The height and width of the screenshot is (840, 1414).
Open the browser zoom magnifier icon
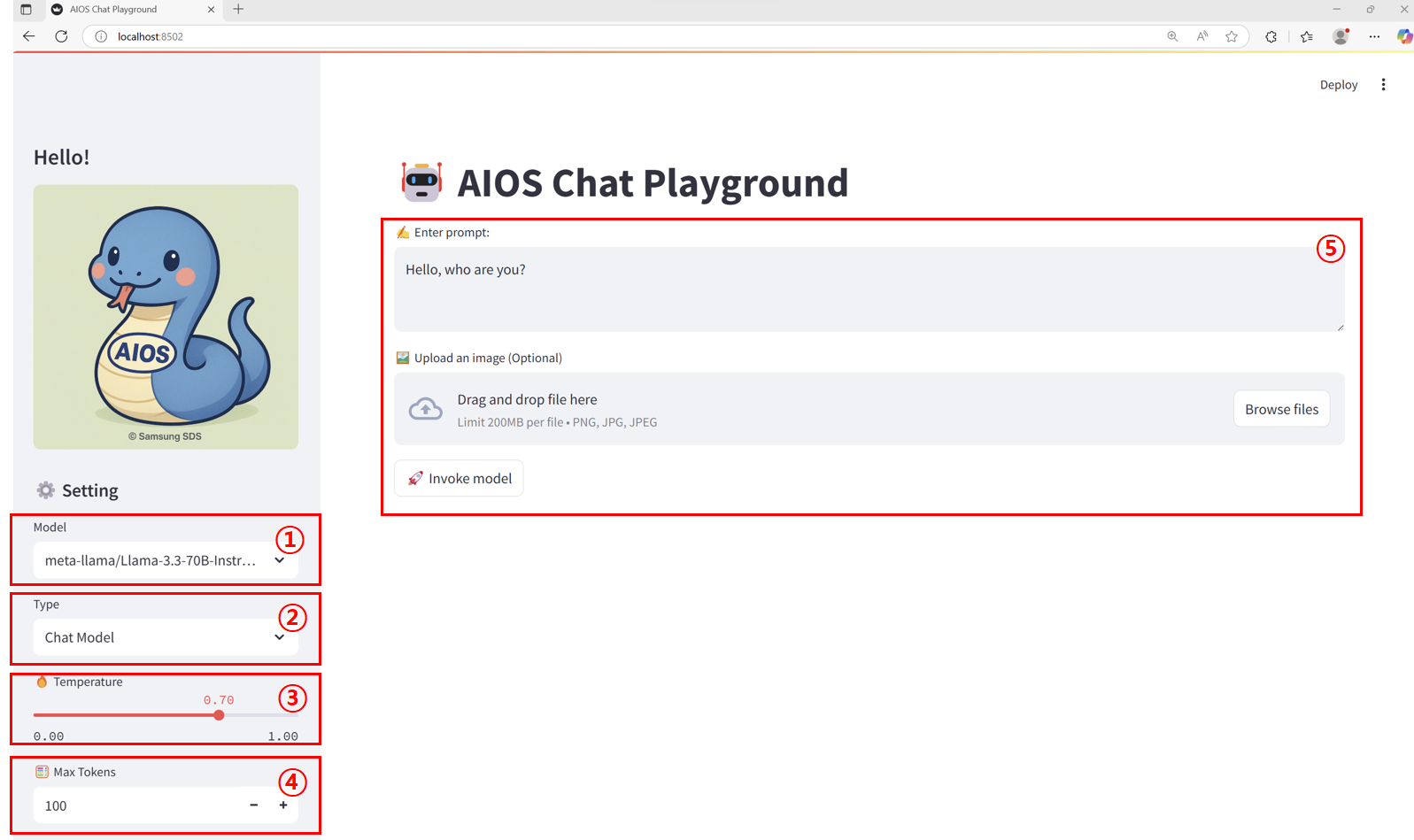(1172, 36)
